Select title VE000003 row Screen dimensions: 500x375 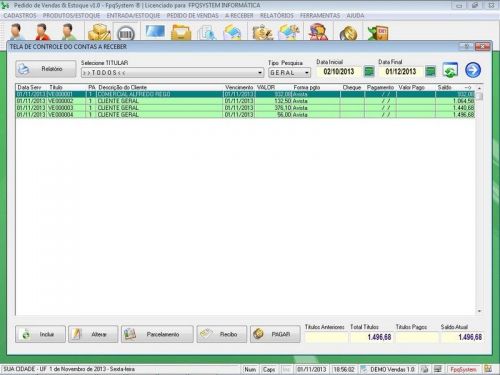(245, 108)
